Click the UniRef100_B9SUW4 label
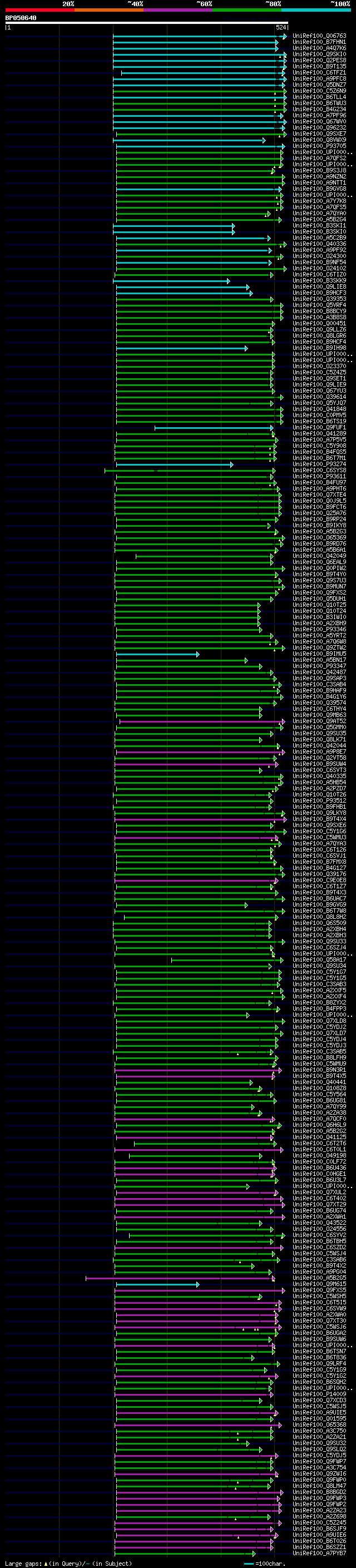The height and width of the screenshot is (1568, 356). tap(319, 764)
